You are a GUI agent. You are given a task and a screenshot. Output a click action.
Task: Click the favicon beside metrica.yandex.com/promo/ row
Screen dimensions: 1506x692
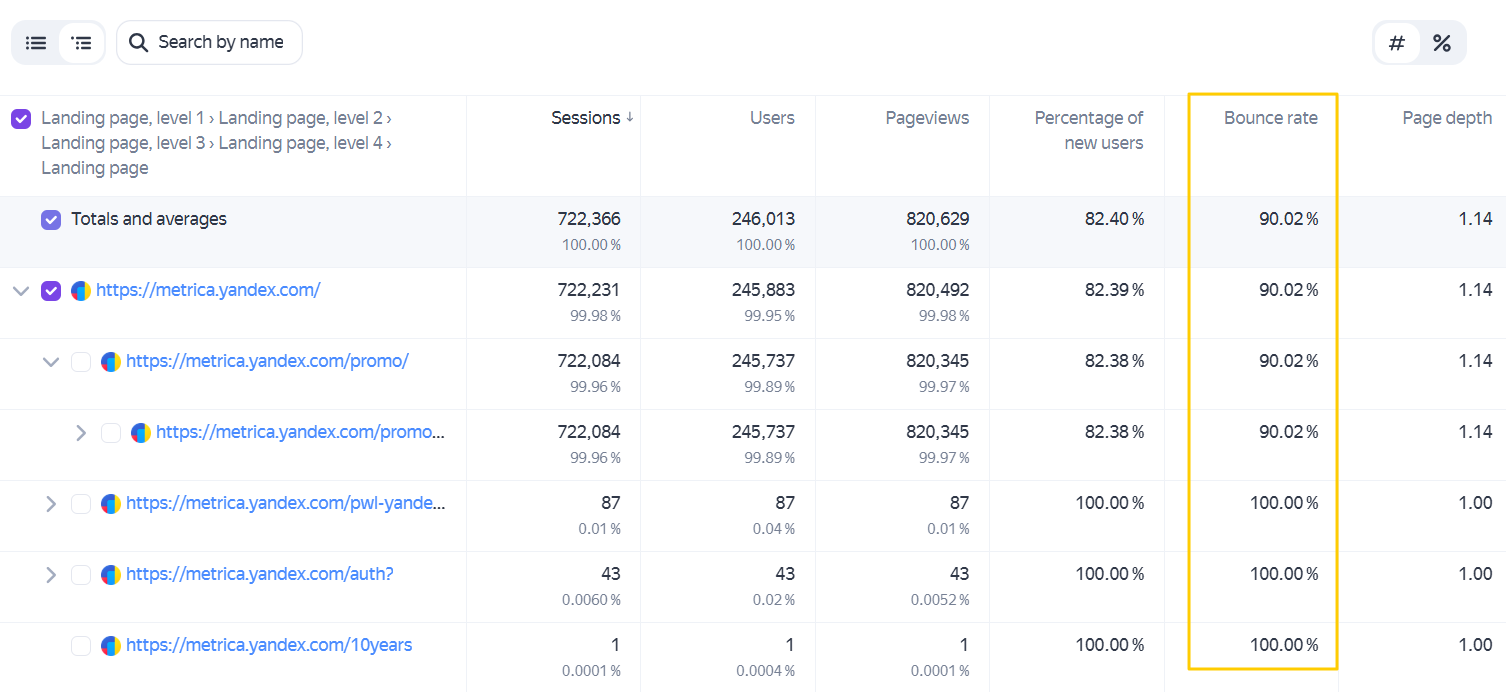coord(111,362)
